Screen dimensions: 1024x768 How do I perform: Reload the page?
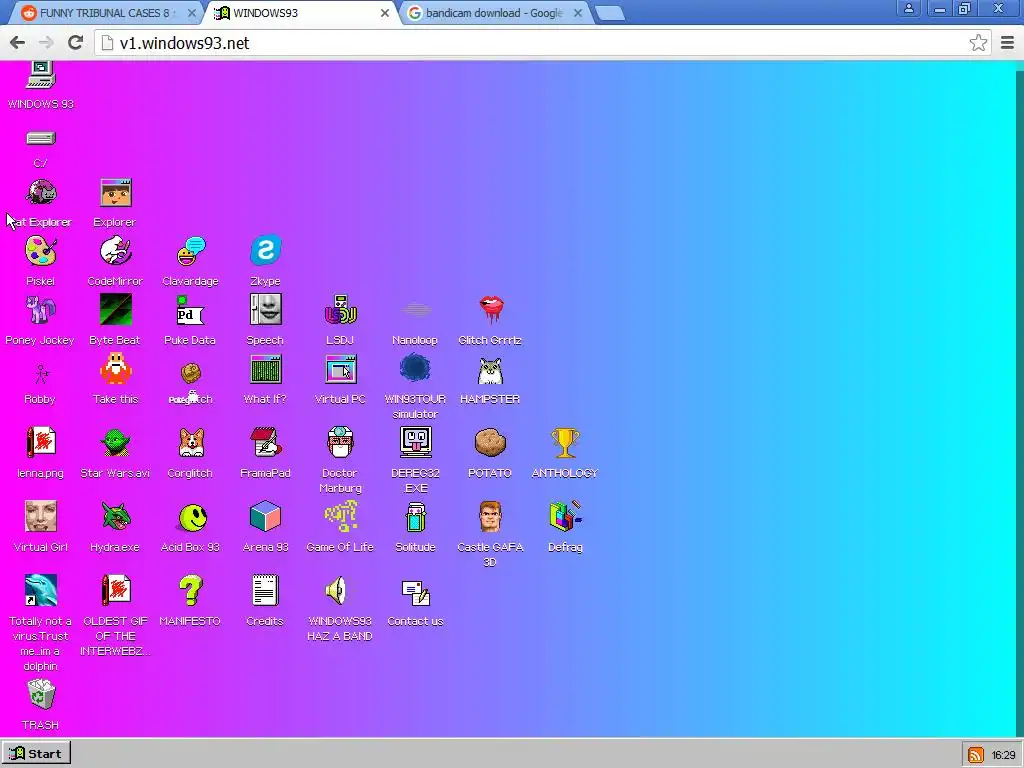click(76, 43)
